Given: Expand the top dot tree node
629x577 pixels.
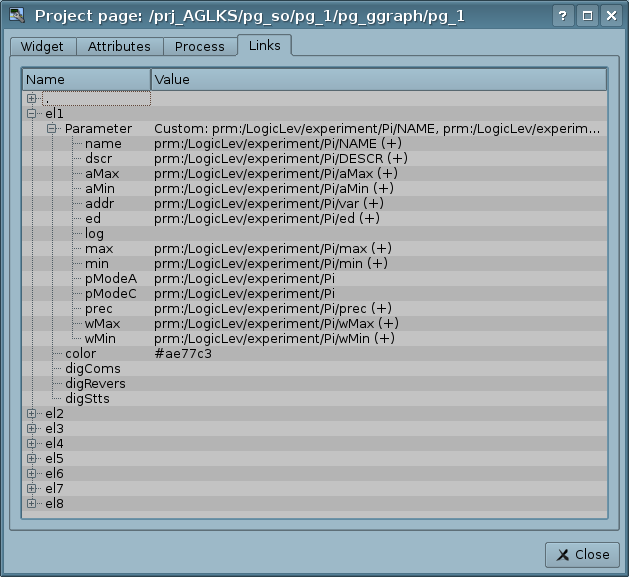Looking at the screenshot, I should click(32, 99).
